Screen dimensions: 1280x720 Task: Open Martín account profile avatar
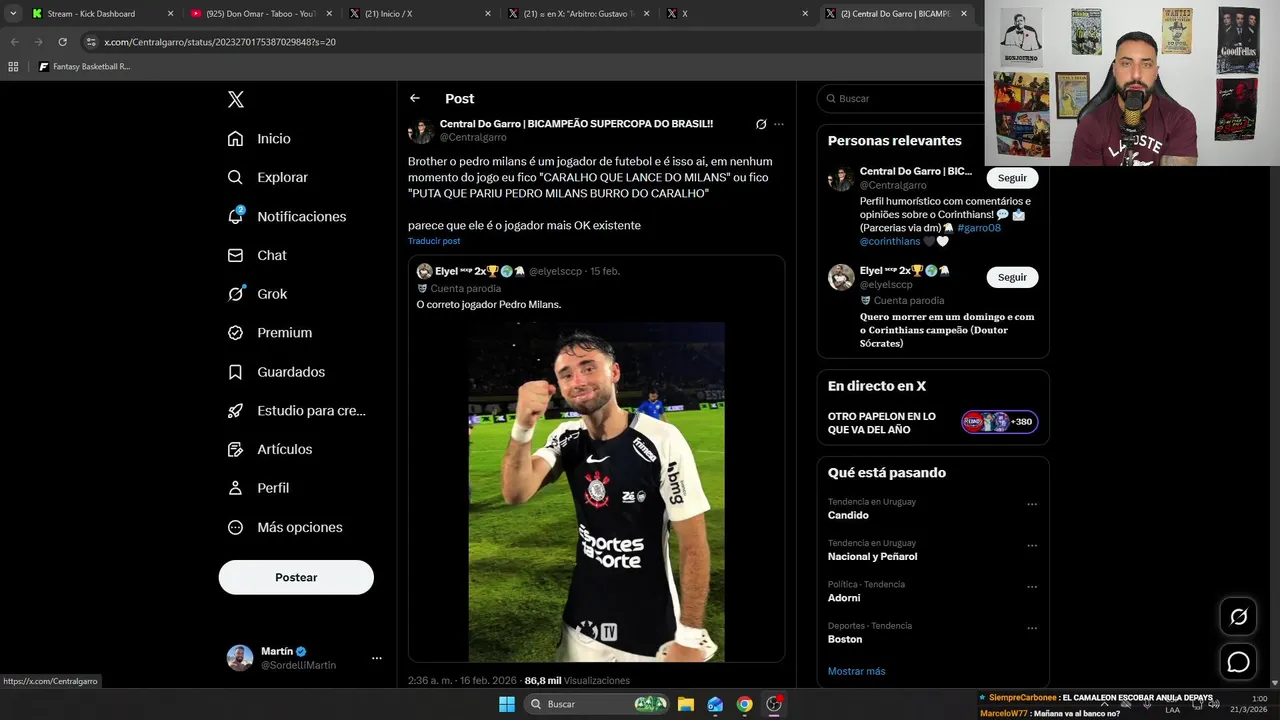click(240, 657)
